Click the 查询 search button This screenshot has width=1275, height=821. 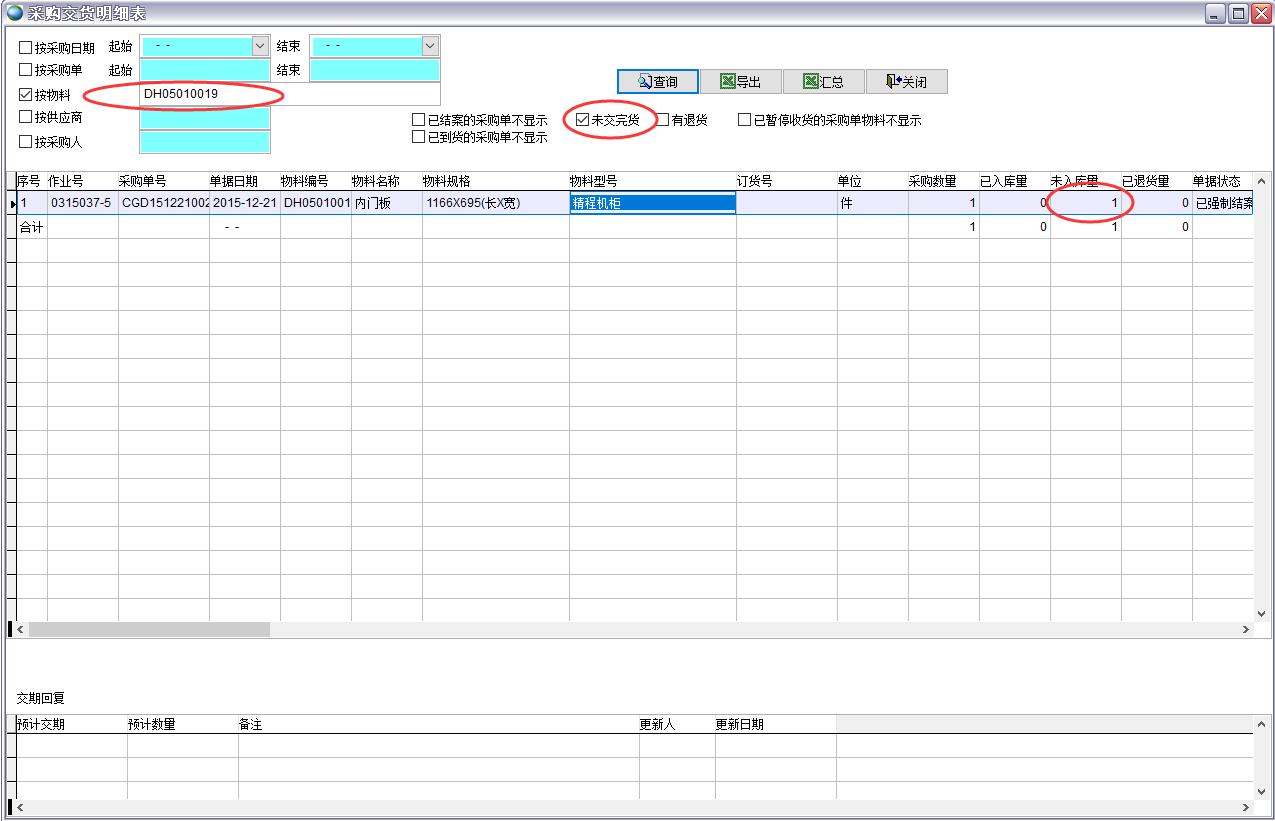coord(657,82)
